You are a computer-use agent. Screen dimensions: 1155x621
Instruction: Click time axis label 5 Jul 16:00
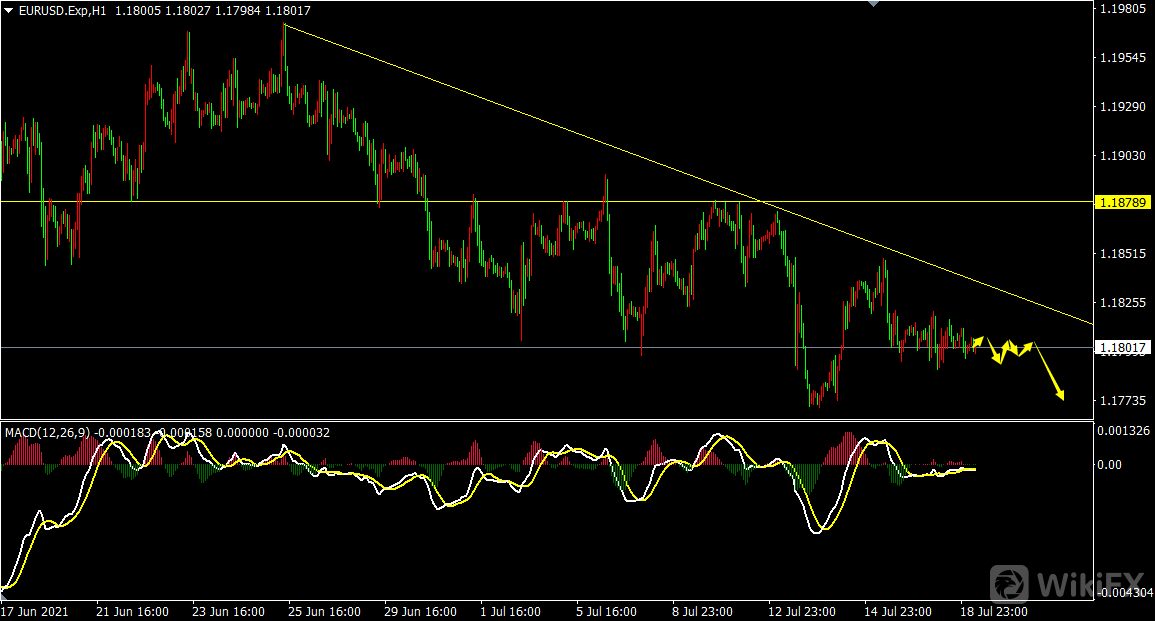point(606,611)
